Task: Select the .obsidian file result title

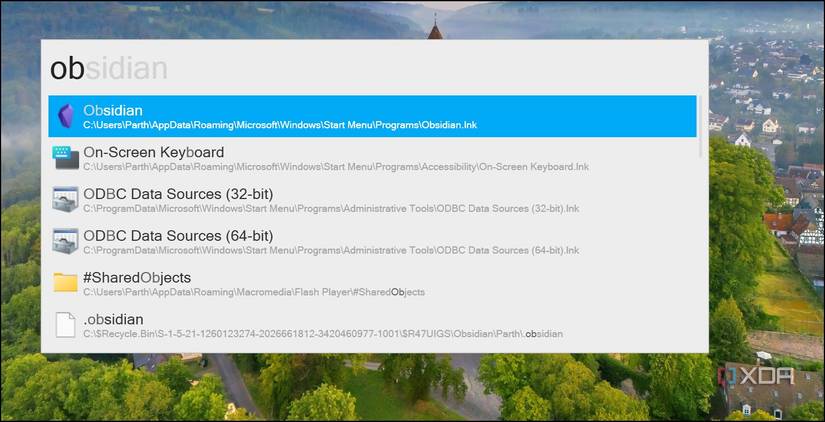Action: (113, 319)
